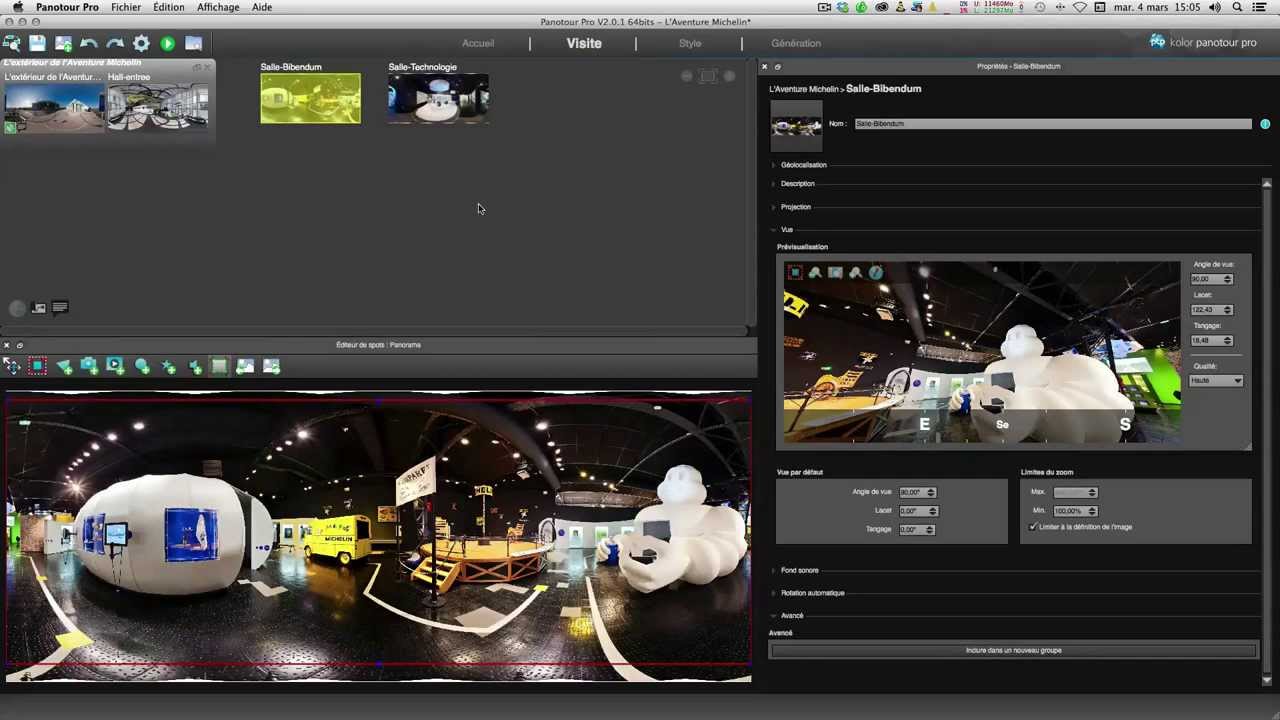The image size is (1280, 720).
Task: Open the panorama search tool in the toolbar
Action: coord(11,43)
